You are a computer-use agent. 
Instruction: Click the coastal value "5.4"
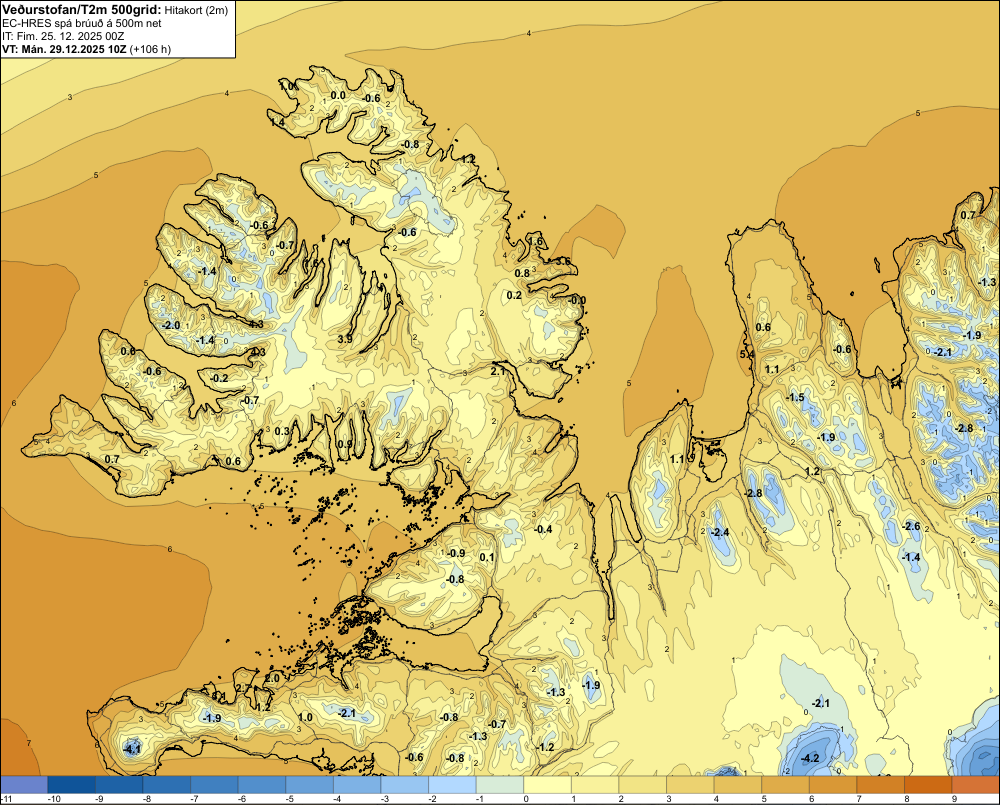click(747, 354)
